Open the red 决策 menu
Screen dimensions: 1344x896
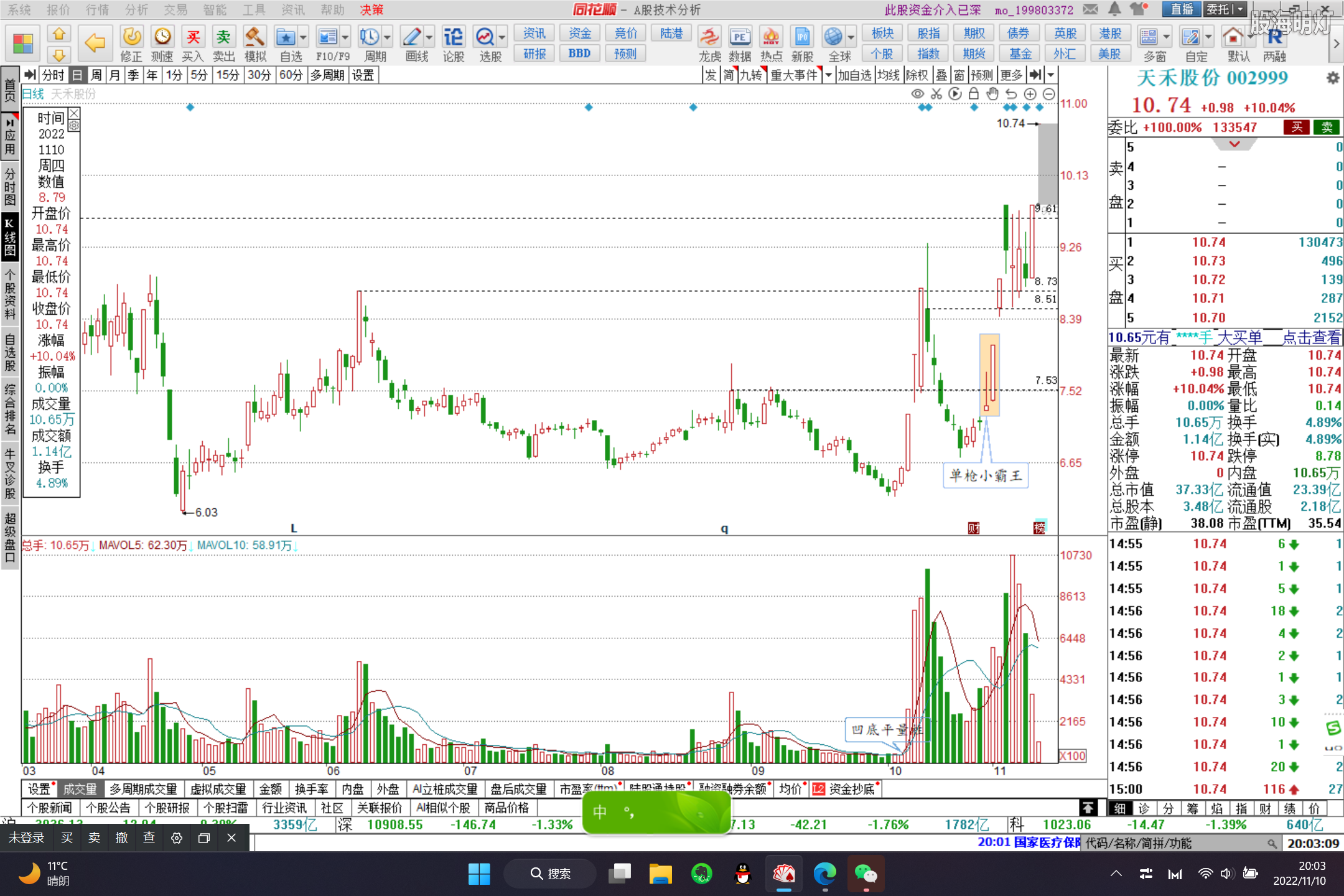click(372, 9)
